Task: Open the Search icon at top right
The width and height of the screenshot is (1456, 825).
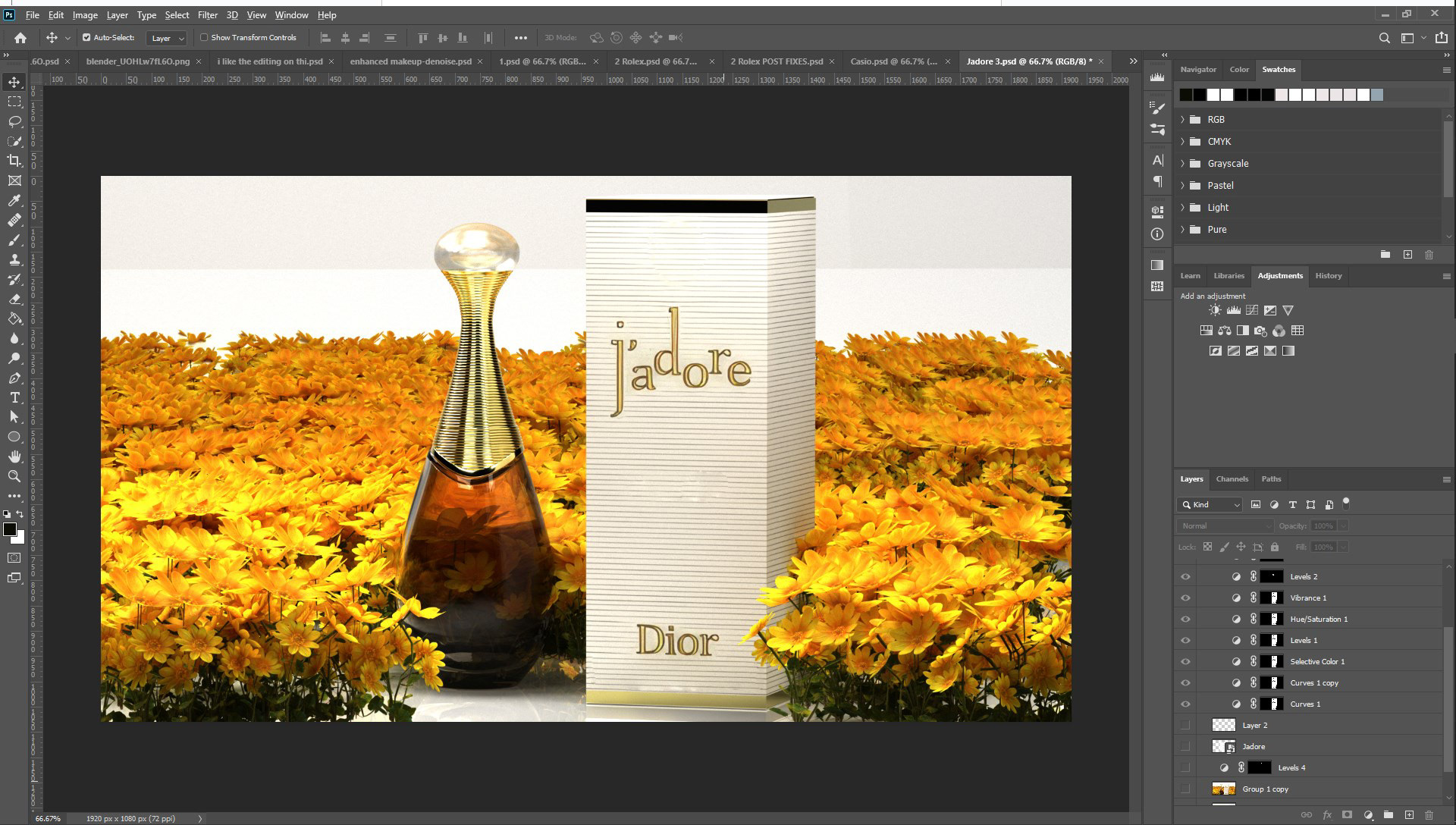Action: pyautogui.click(x=1384, y=38)
